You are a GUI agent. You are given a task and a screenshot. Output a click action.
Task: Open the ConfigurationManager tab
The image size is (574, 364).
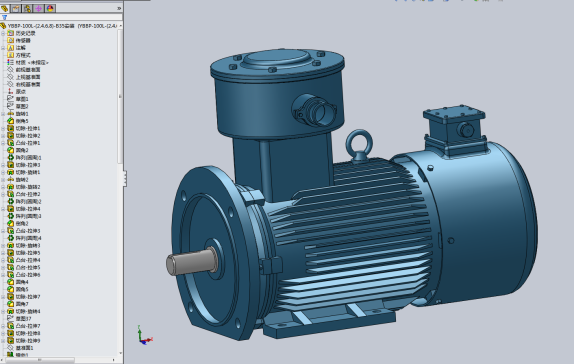pos(27,8)
